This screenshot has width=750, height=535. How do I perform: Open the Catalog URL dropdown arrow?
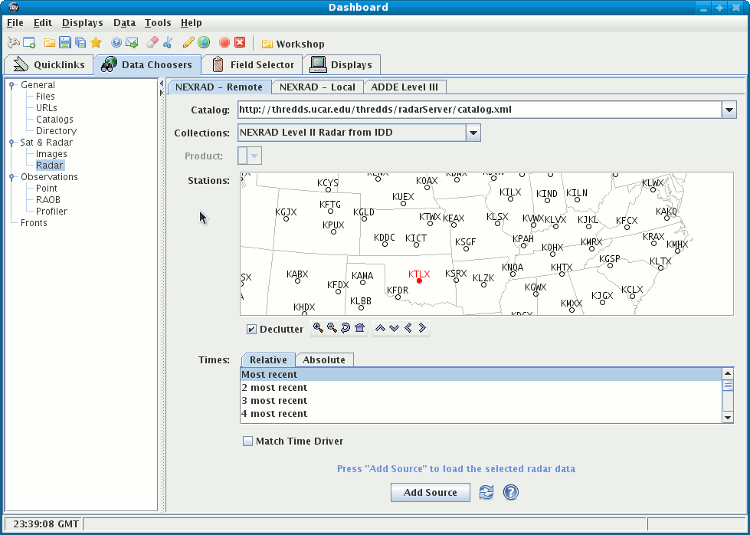click(728, 110)
